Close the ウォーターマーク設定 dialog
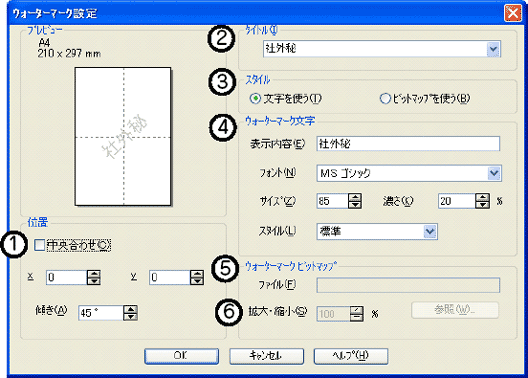This screenshot has height=378, width=528. point(513,13)
